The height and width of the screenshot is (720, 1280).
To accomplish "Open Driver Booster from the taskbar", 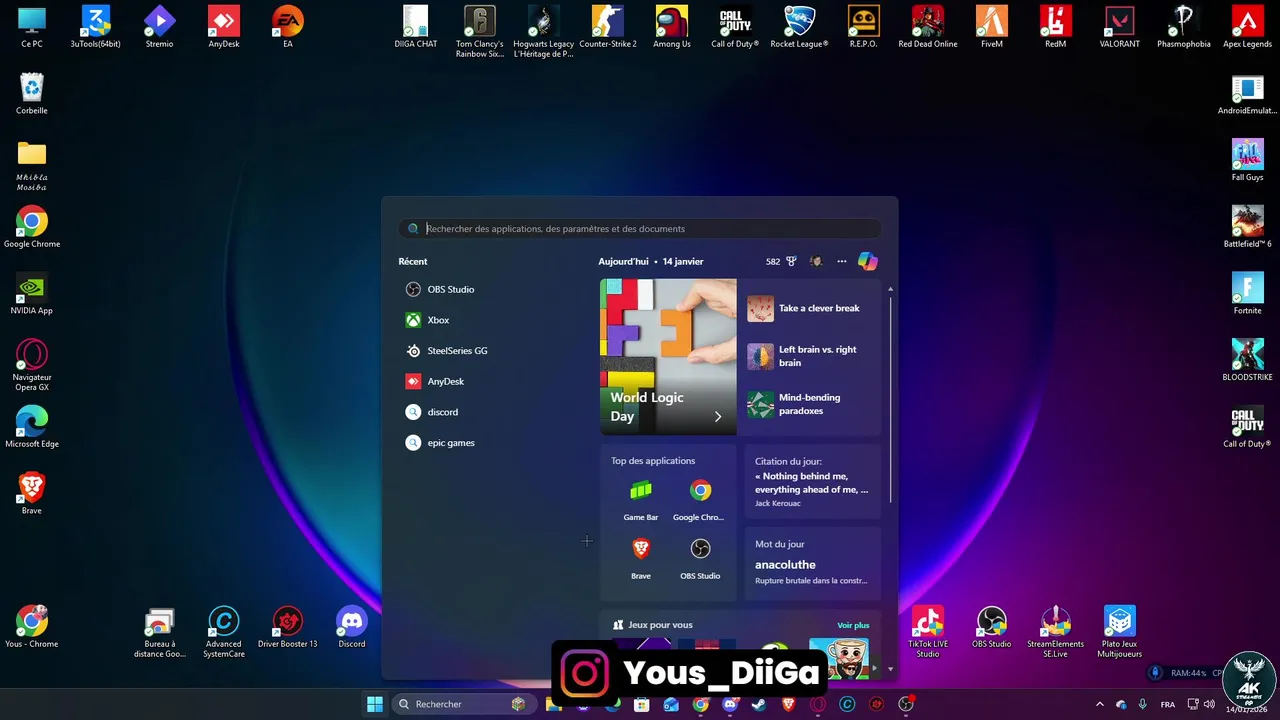I will click(877, 704).
